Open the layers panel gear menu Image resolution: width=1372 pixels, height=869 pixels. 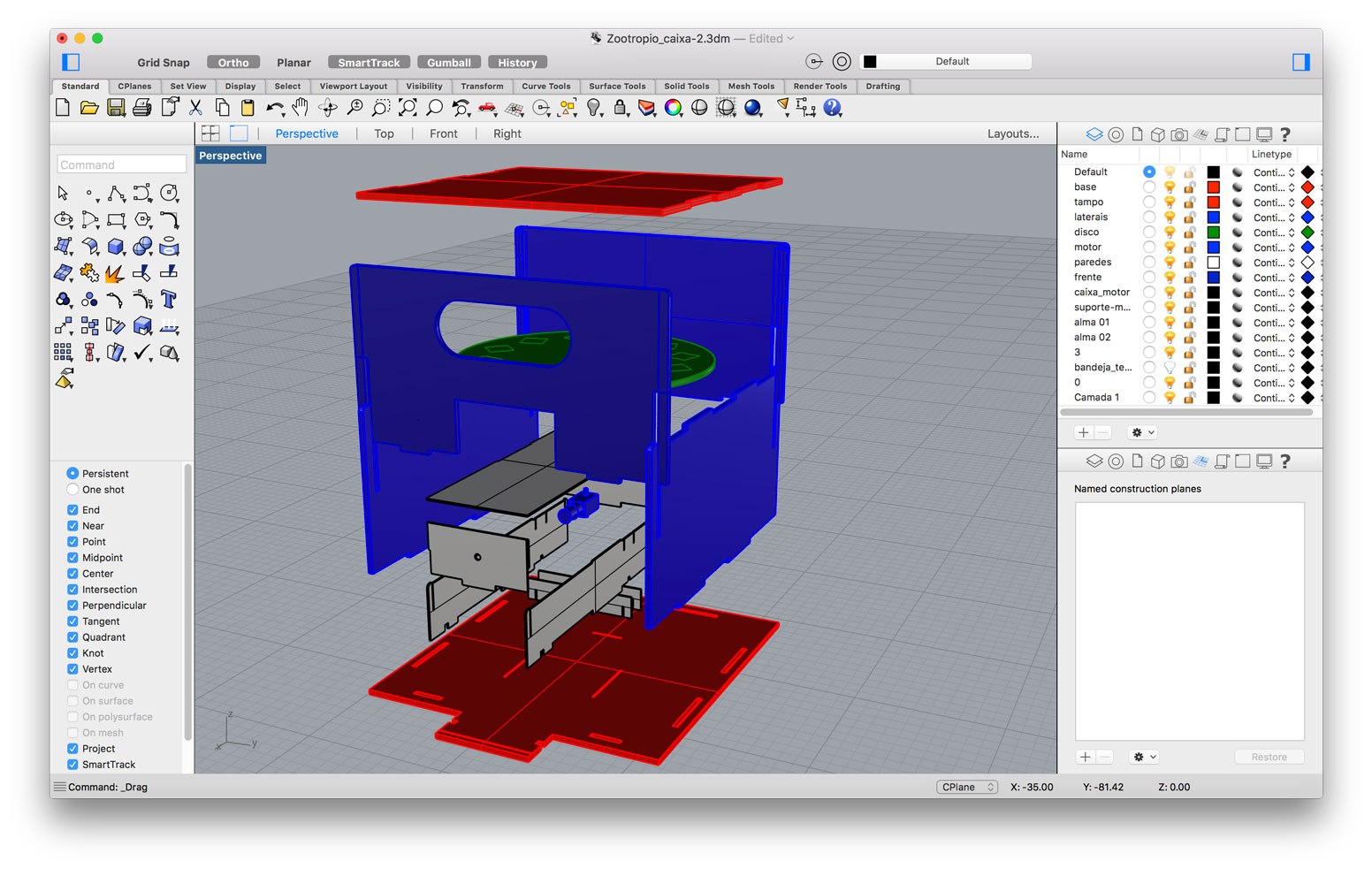point(1143,432)
